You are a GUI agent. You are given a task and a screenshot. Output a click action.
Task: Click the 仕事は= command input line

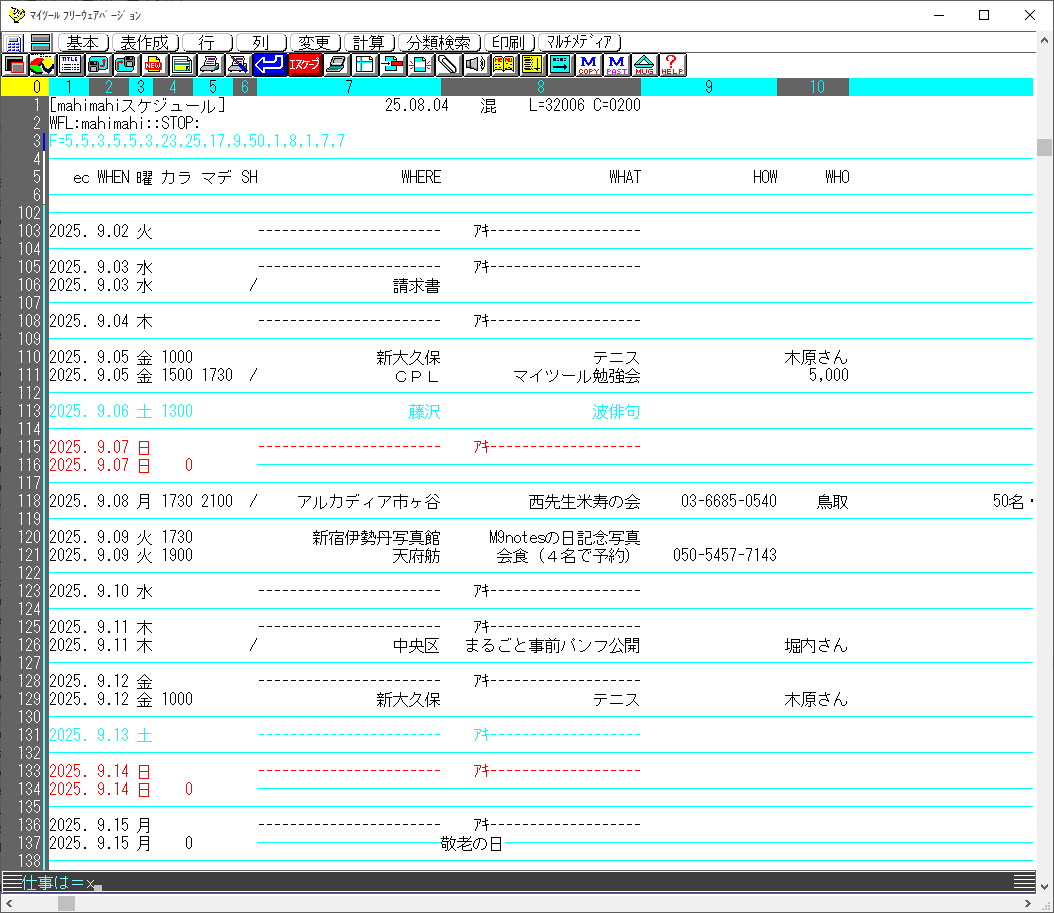pyautogui.click(x=500, y=883)
